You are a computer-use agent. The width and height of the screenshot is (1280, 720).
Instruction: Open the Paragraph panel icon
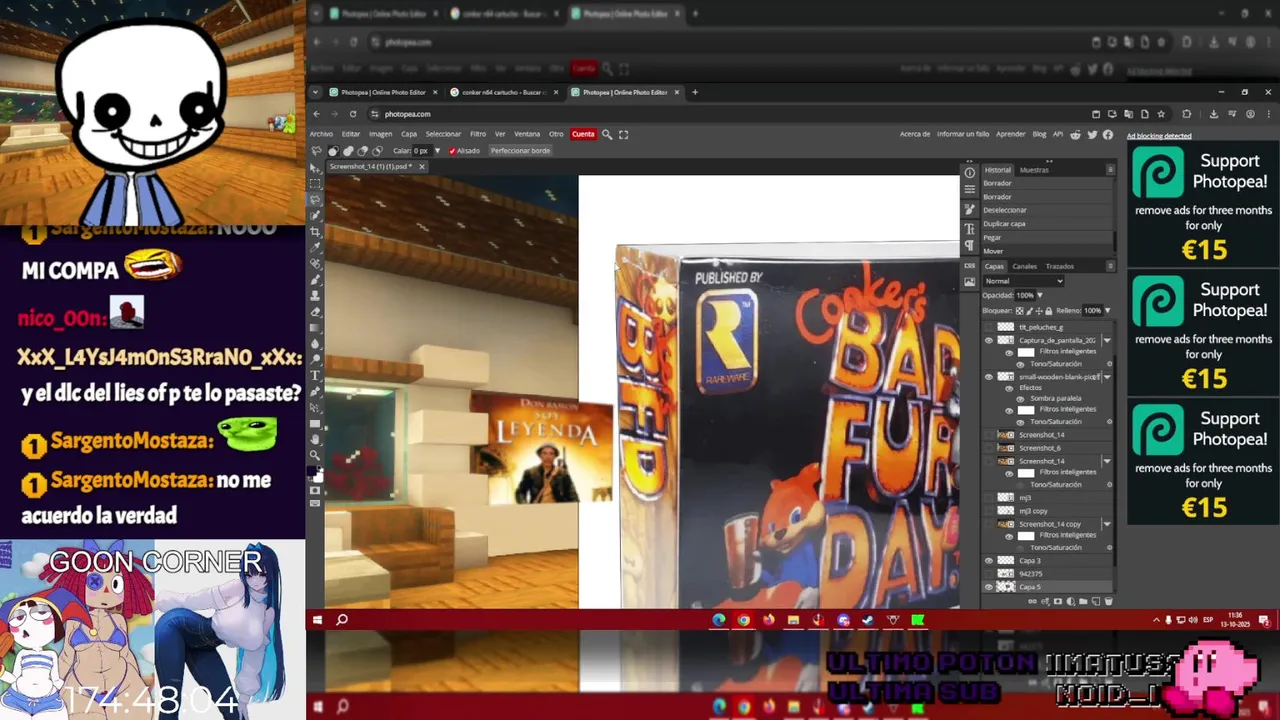(x=969, y=245)
